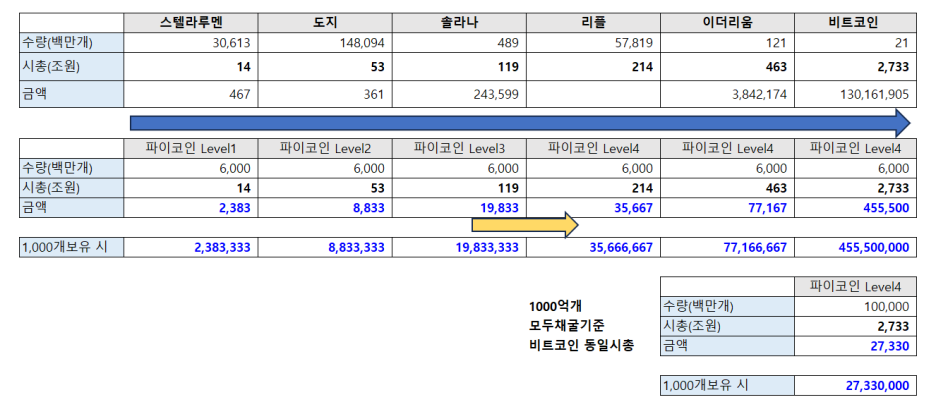Viewport: 936px width, 414px height.
Task: Click the 1000억개 note text
Action: point(555,307)
